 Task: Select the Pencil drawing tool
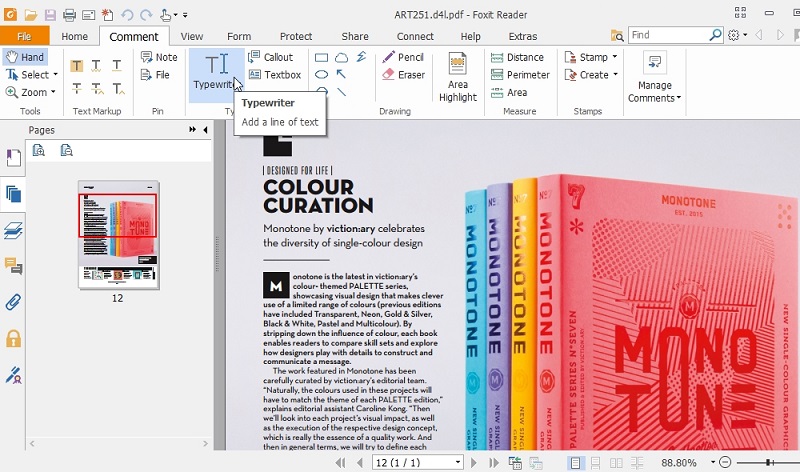[x=403, y=57]
